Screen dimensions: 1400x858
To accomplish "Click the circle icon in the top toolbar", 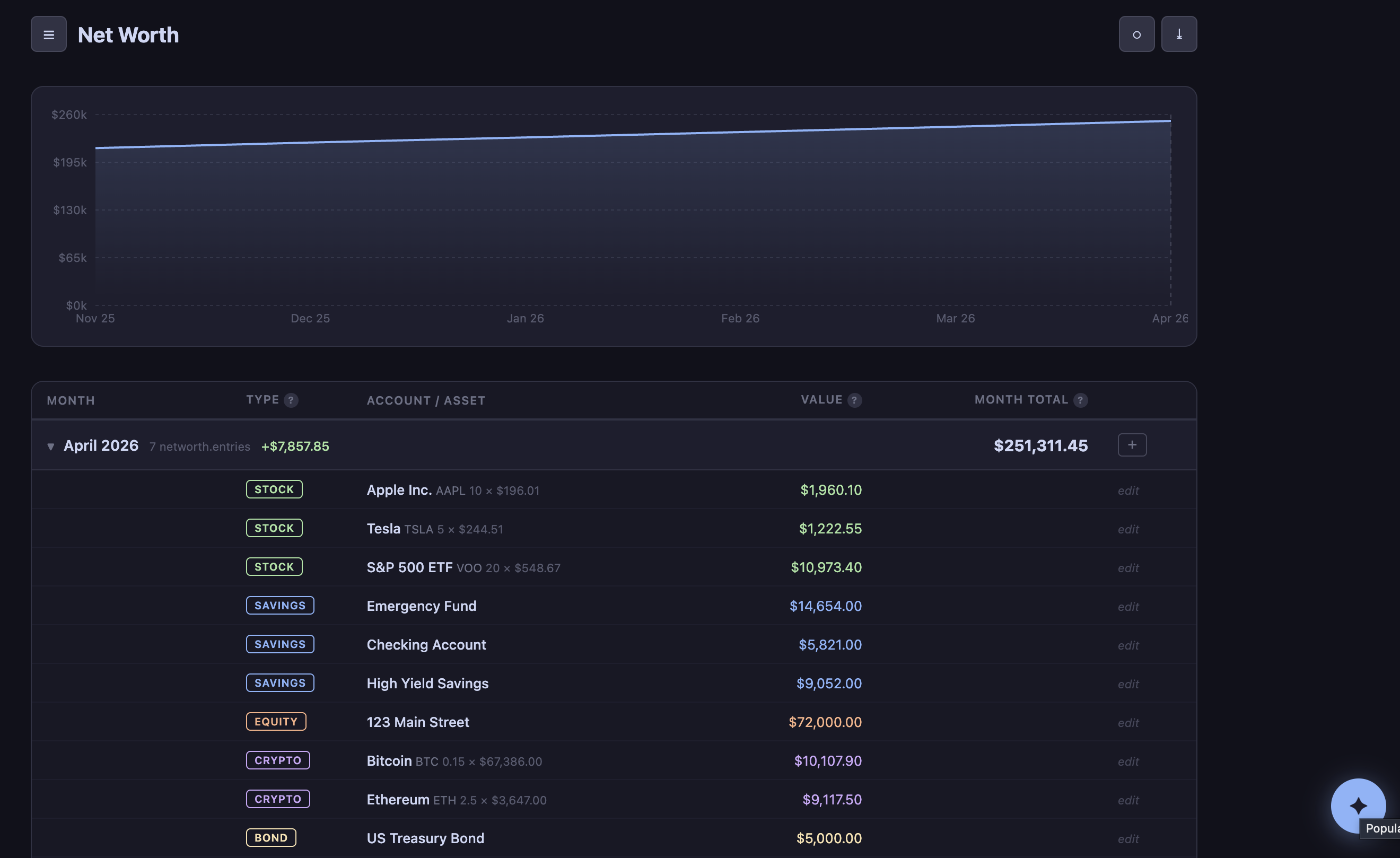I will click(x=1136, y=33).
